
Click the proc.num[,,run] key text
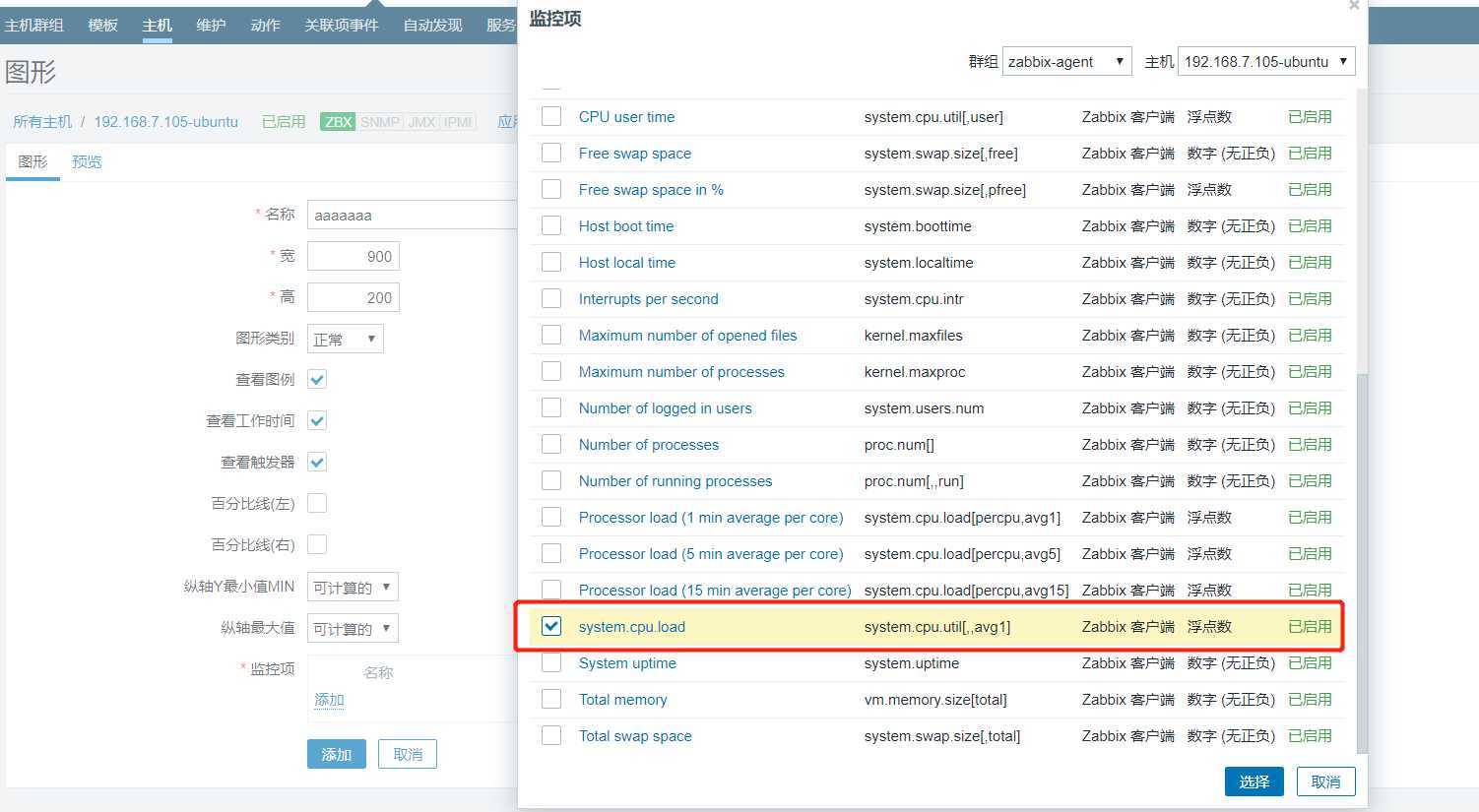point(913,480)
